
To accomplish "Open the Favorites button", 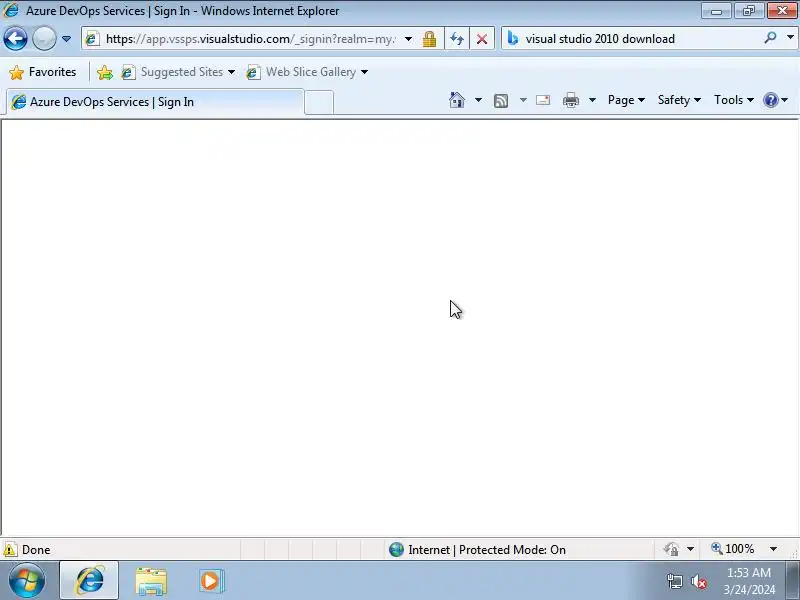I will [x=42, y=72].
